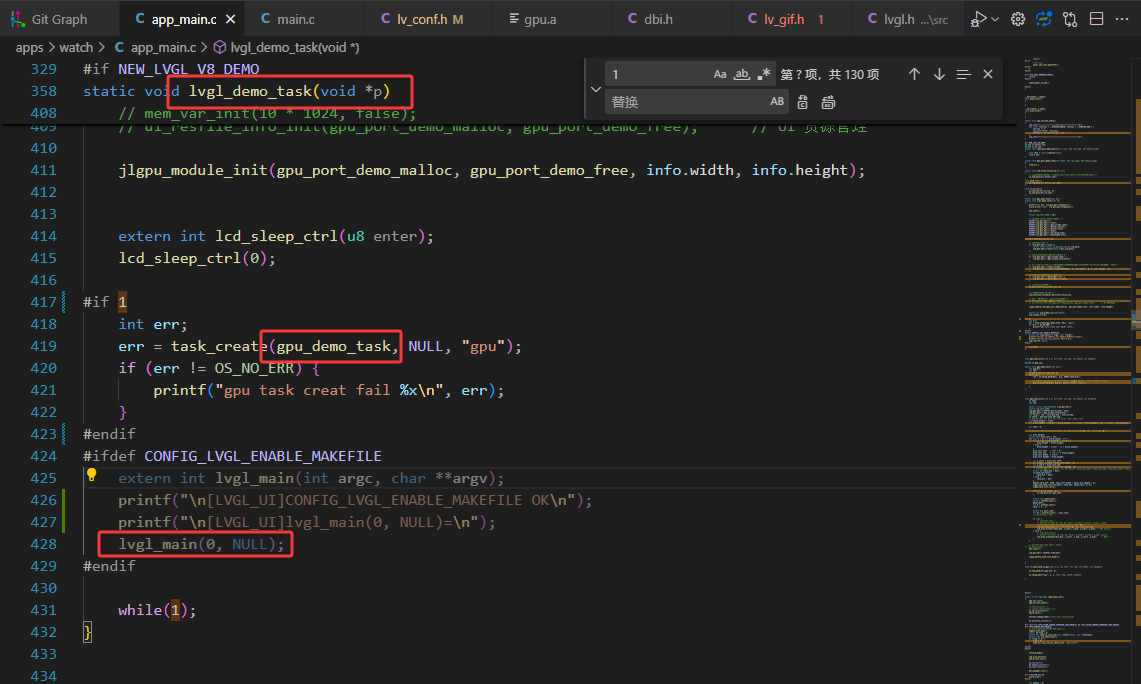Click CONFIG_LVGL_ENABLE_MAKEFILE on line 424
The height and width of the screenshot is (684, 1141).
point(263,456)
